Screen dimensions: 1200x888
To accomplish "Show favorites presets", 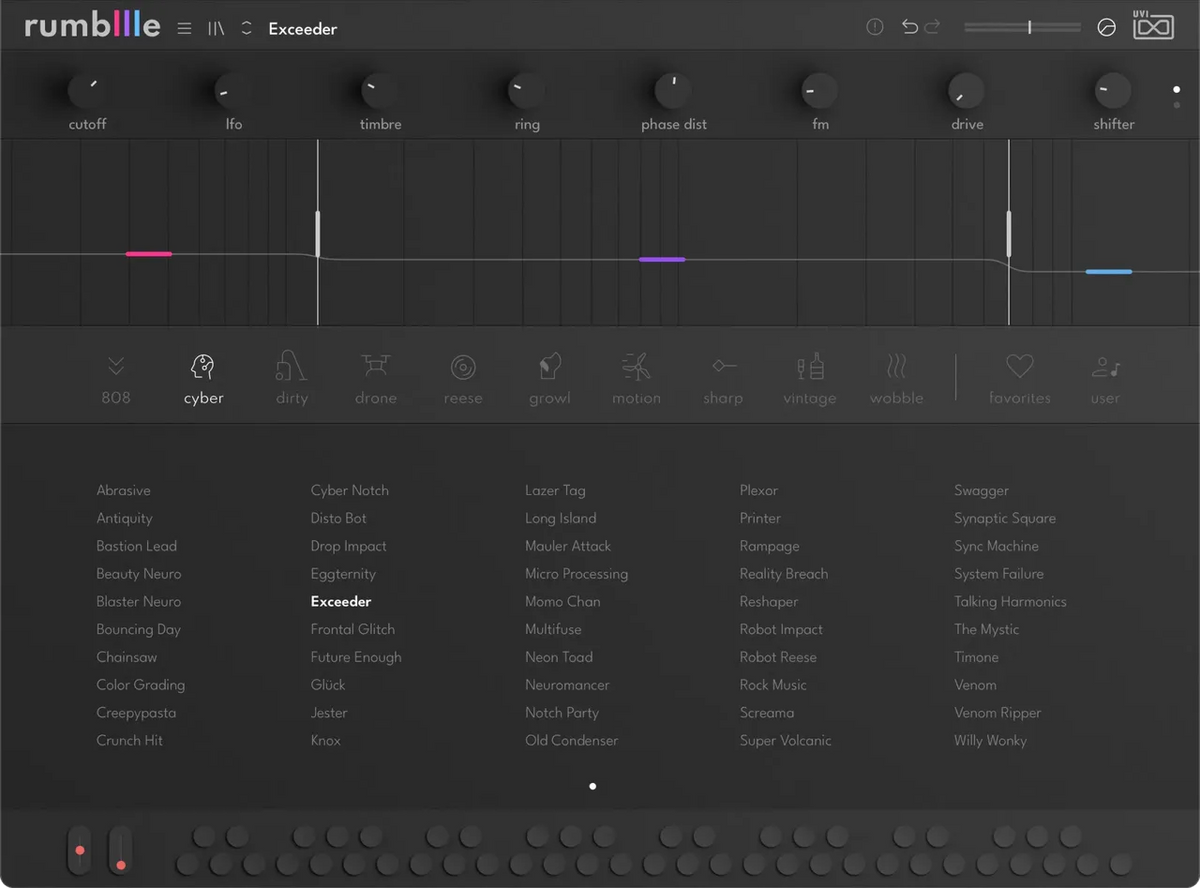I will (1019, 379).
